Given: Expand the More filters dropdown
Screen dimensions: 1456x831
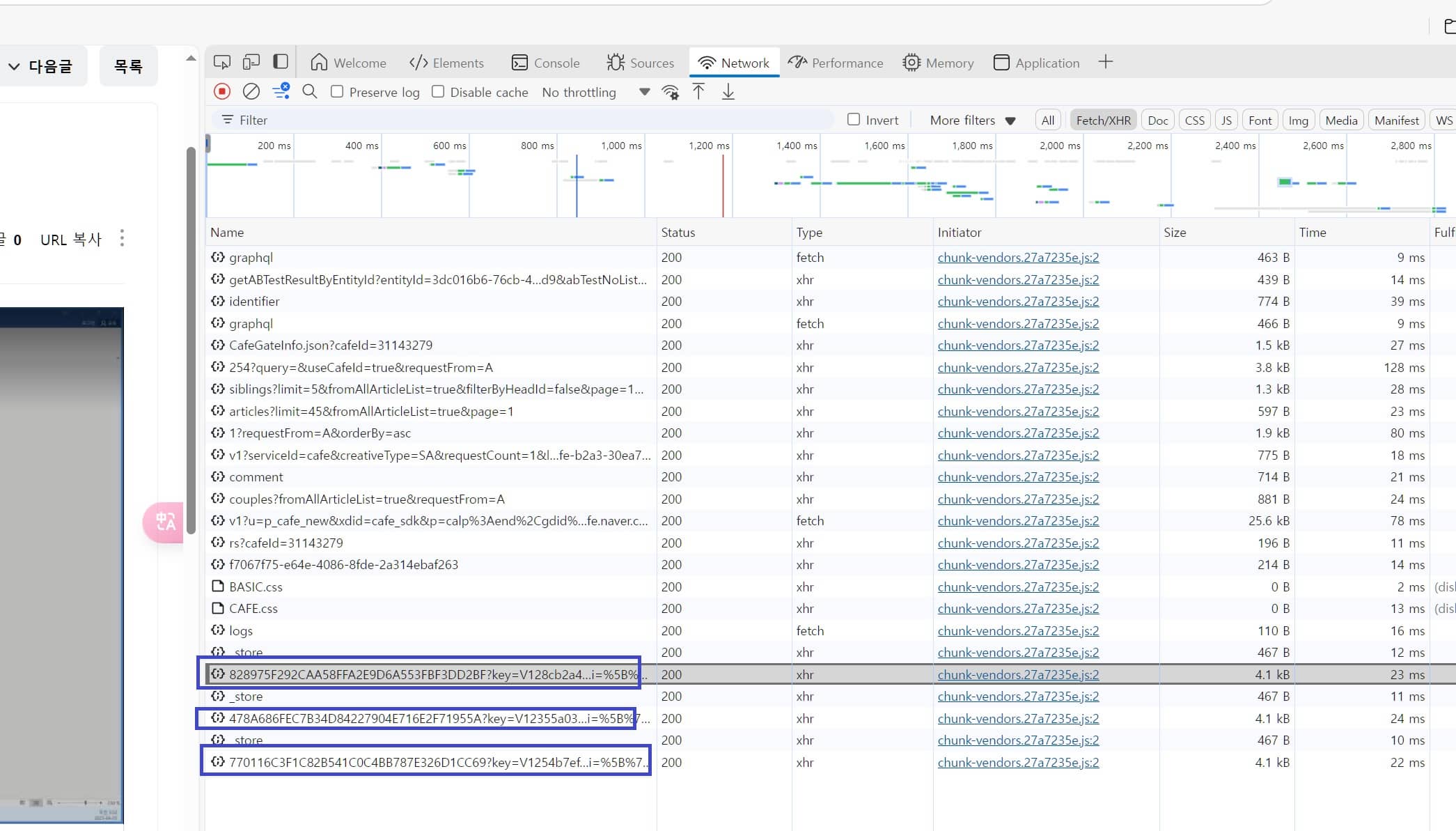Looking at the screenshot, I should click(x=973, y=120).
